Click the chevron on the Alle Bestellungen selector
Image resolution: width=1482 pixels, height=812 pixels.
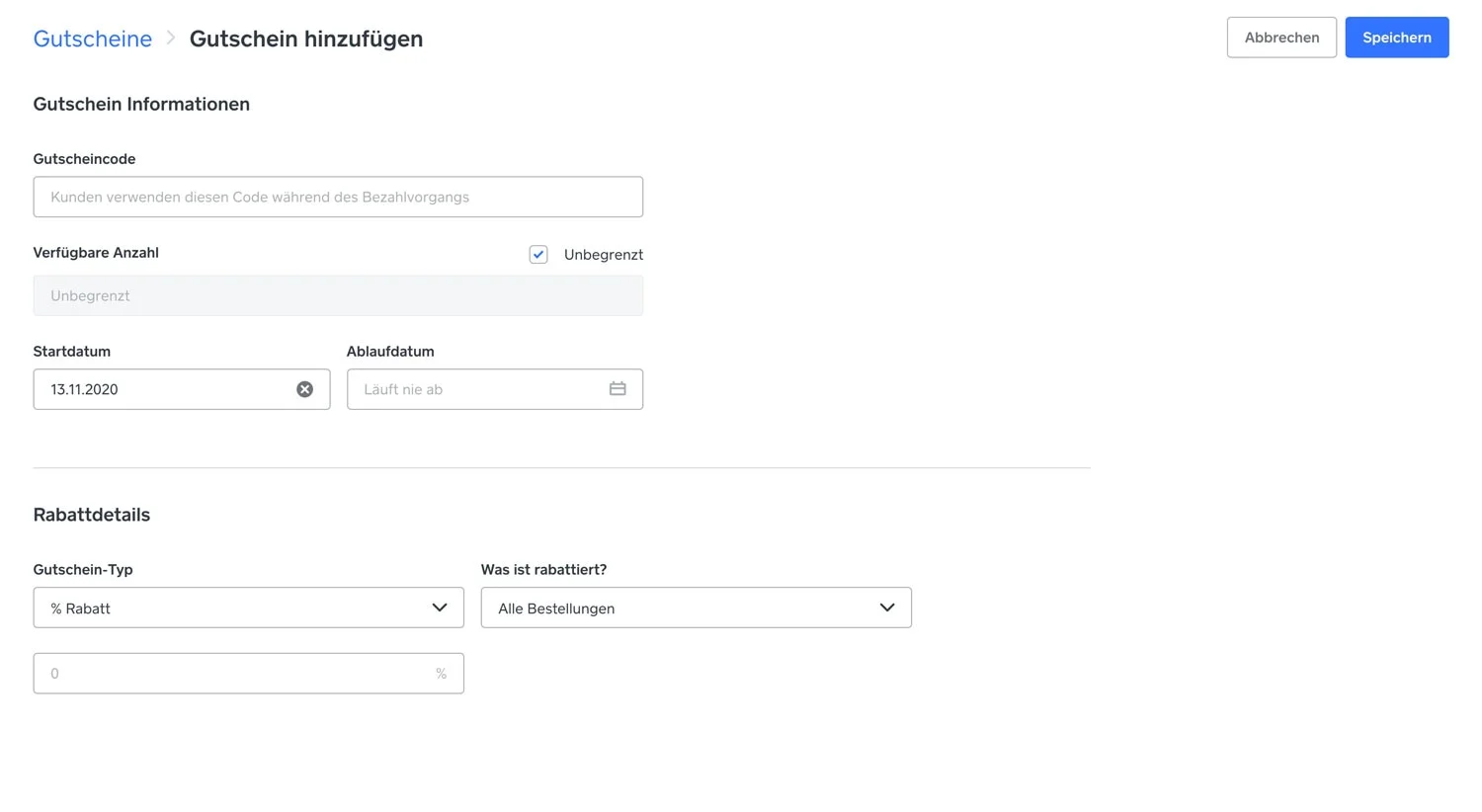[x=886, y=608]
